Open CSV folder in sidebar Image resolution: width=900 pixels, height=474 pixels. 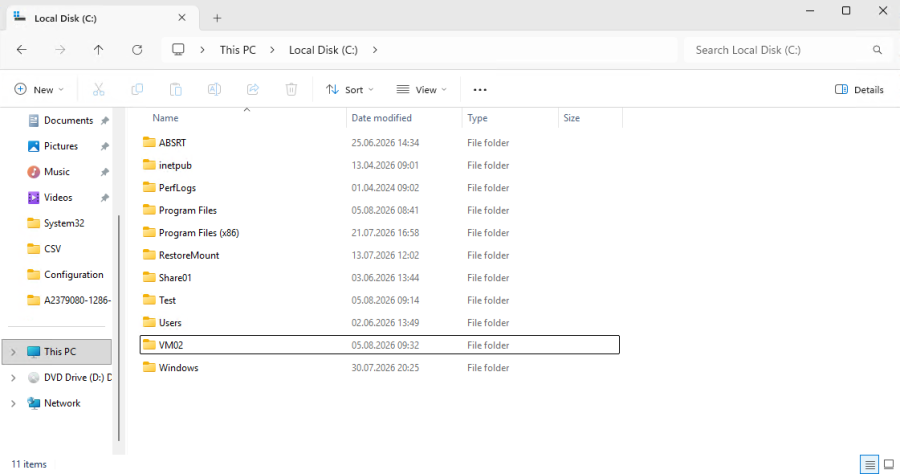click(x=52, y=249)
